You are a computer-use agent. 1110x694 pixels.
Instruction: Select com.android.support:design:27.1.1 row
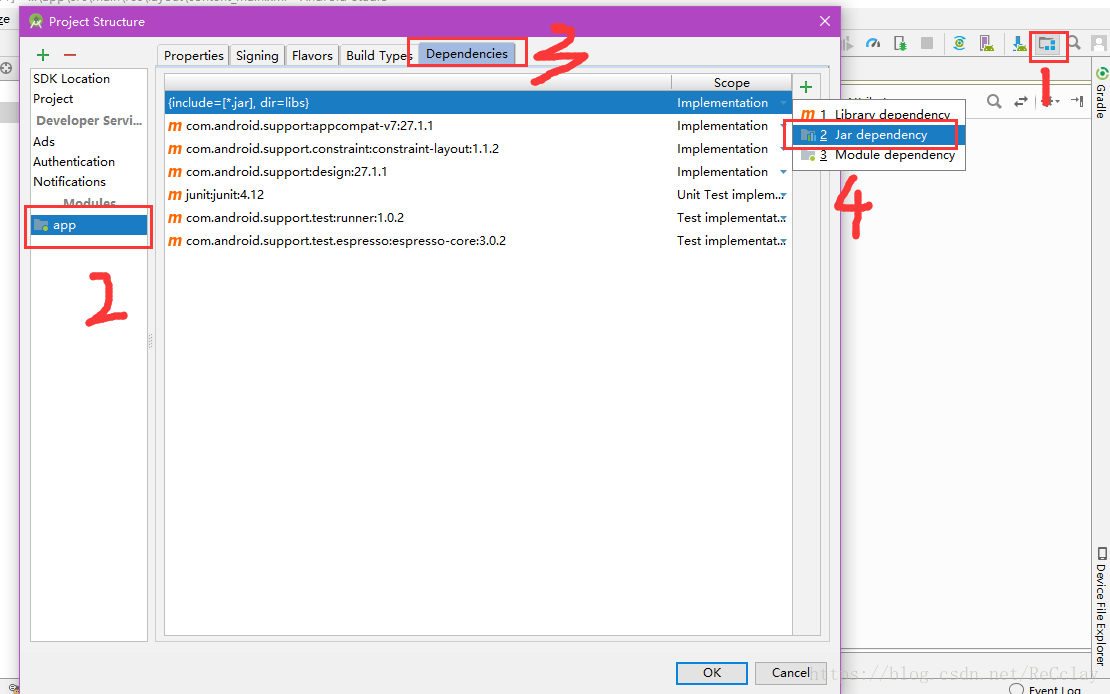tap(478, 171)
